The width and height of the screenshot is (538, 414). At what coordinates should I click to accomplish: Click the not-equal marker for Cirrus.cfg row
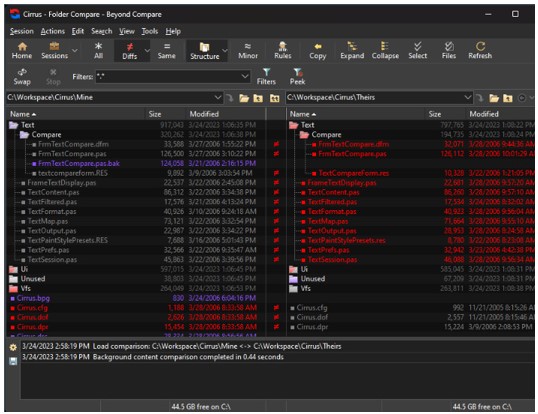coord(276,308)
